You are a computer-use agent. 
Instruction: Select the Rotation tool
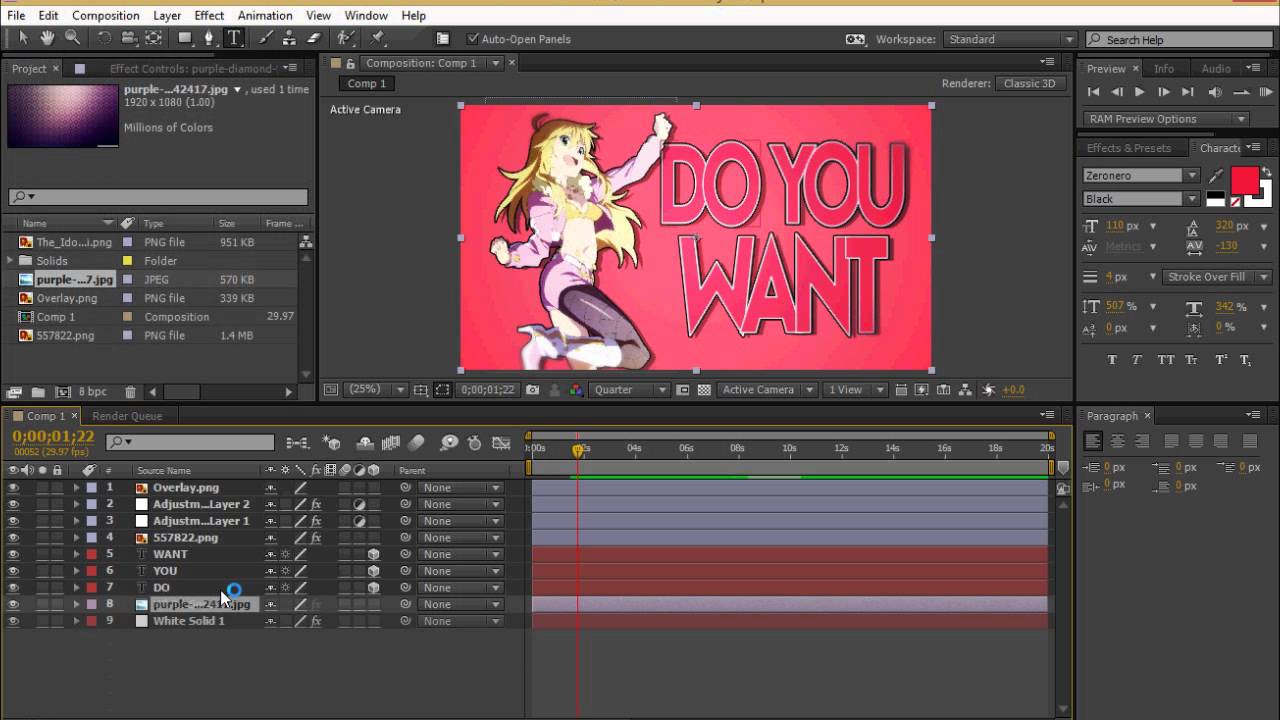click(x=104, y=38)
